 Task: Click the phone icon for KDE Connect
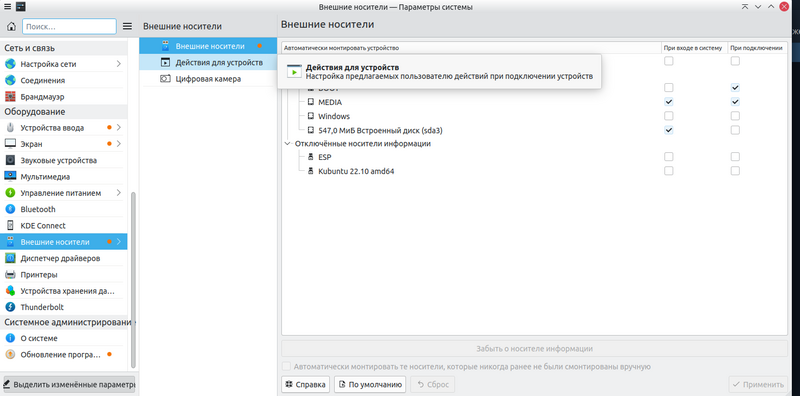(10, 226)
